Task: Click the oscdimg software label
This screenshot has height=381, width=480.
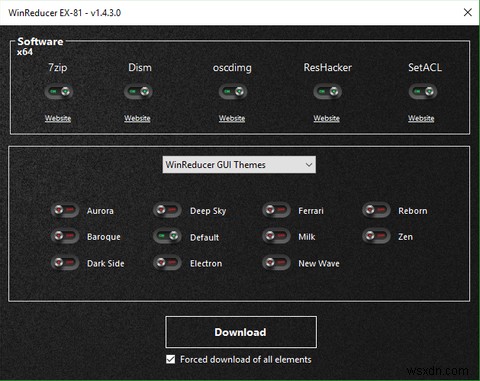Action: [232, 68]
